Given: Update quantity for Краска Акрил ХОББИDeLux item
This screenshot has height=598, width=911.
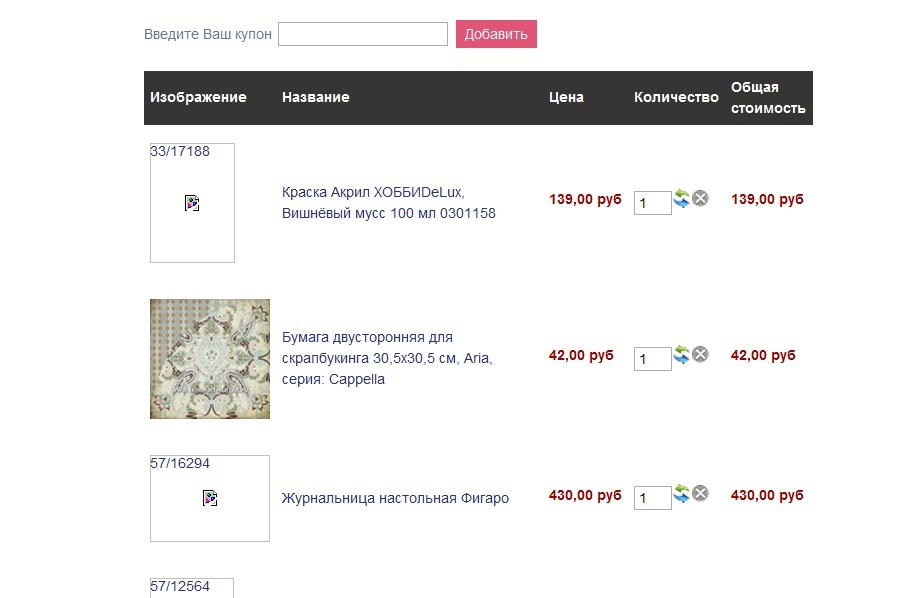Looking at the screenshot, I should [x=682, y=199].
